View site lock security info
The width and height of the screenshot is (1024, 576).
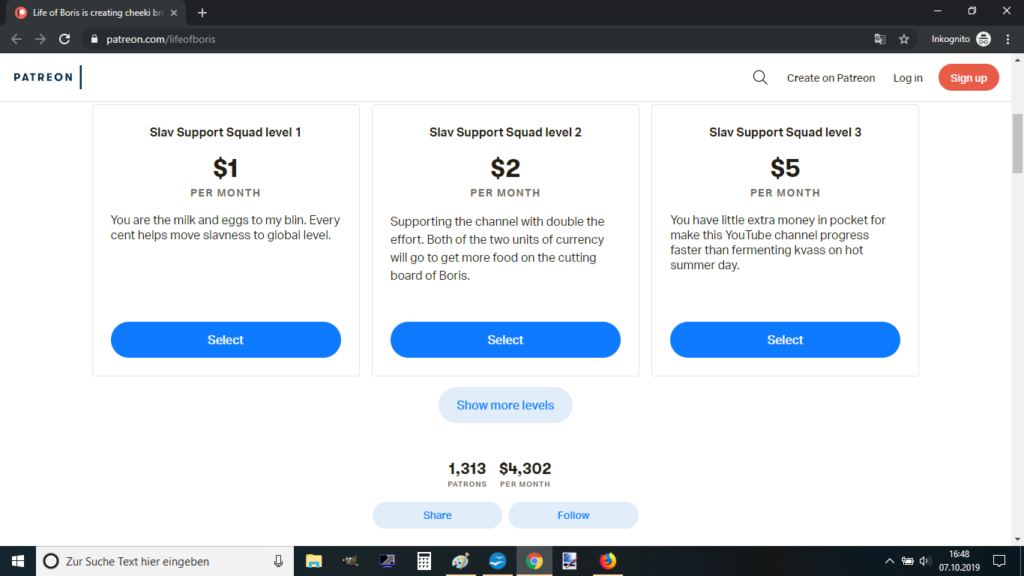(94, 39)
